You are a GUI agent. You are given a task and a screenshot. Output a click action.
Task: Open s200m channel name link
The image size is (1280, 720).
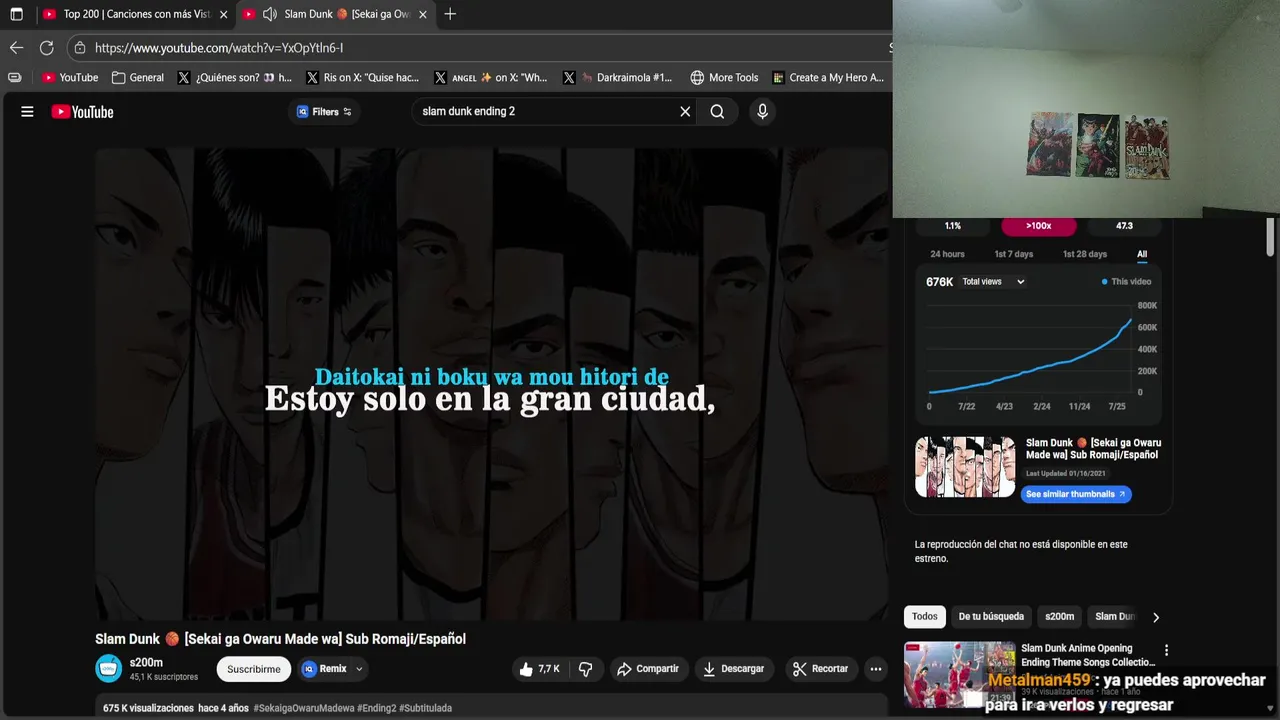(x=146, y=662)
